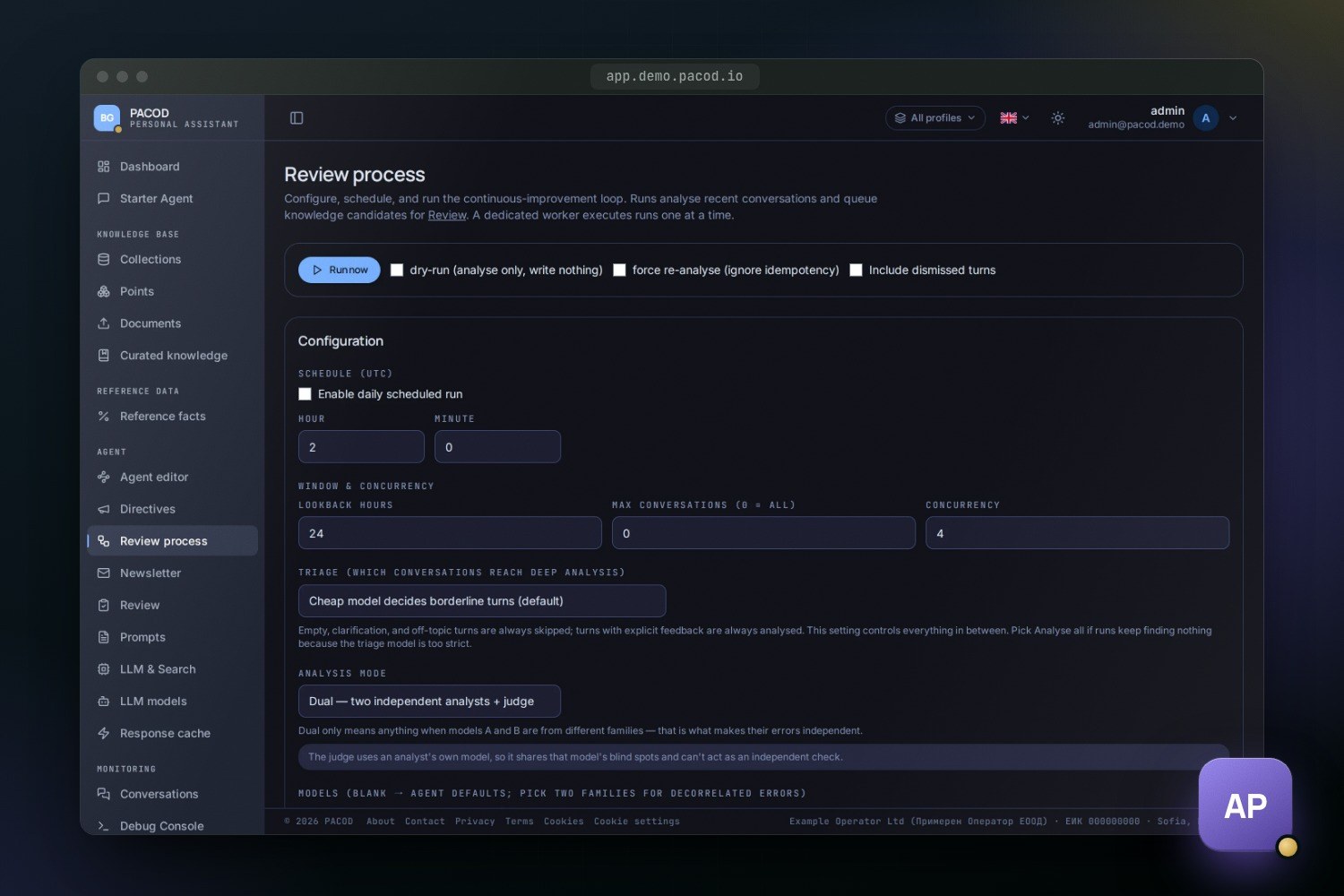Viewport: 1344px width, 896px height.
Task: Click the Minute input field
Action: pos(497,447)
